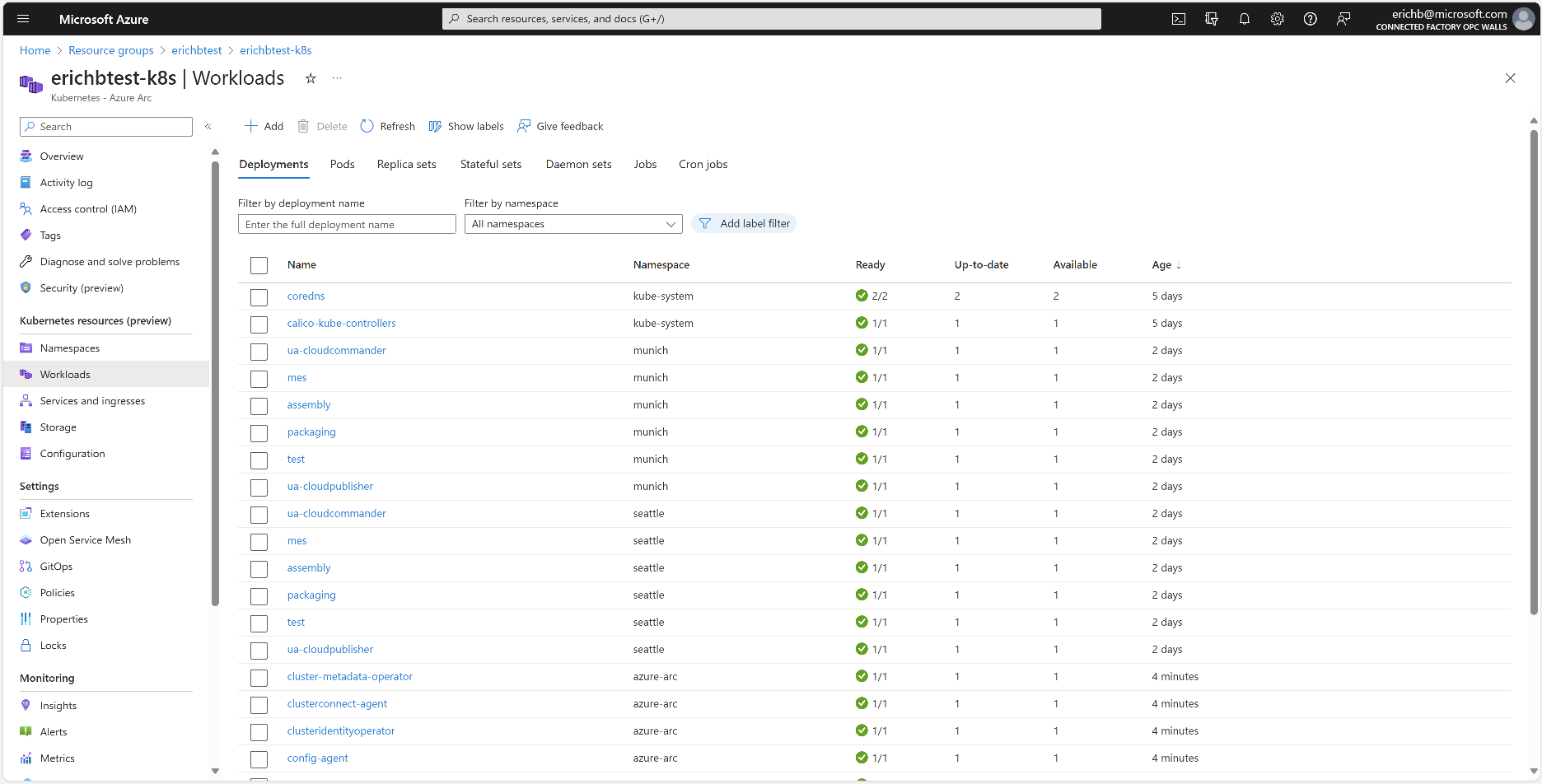This screenshot has height=784, width=1542.
Task: Open the clusteridentityoperator link
Action: pyautogui.click(x=341, y=731)
